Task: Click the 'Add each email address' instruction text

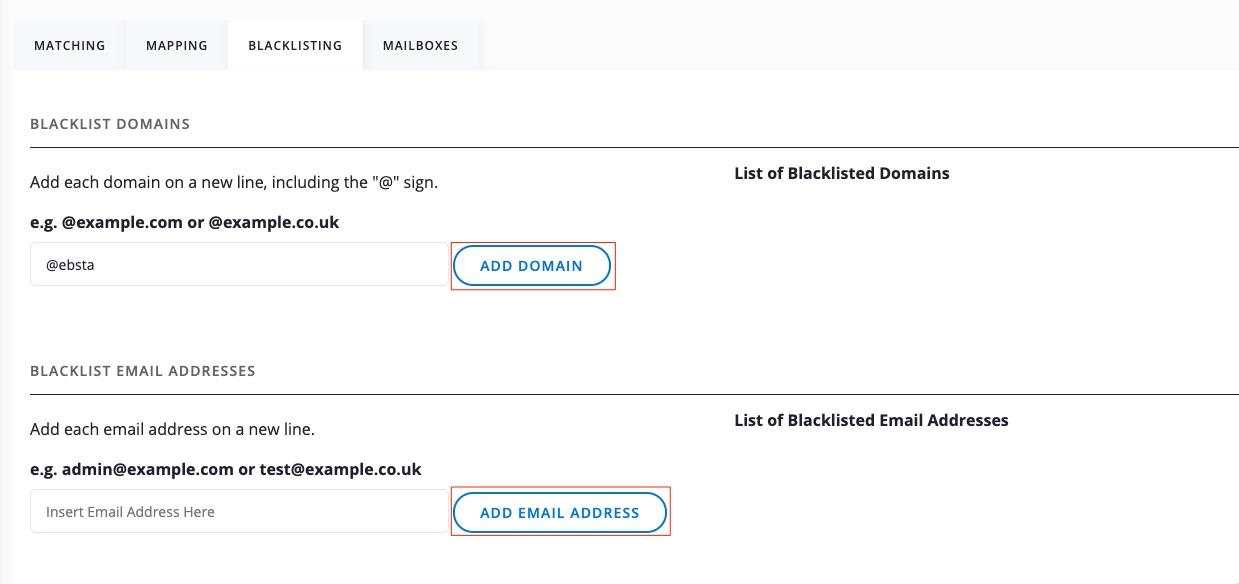Action: pos(172,430)
